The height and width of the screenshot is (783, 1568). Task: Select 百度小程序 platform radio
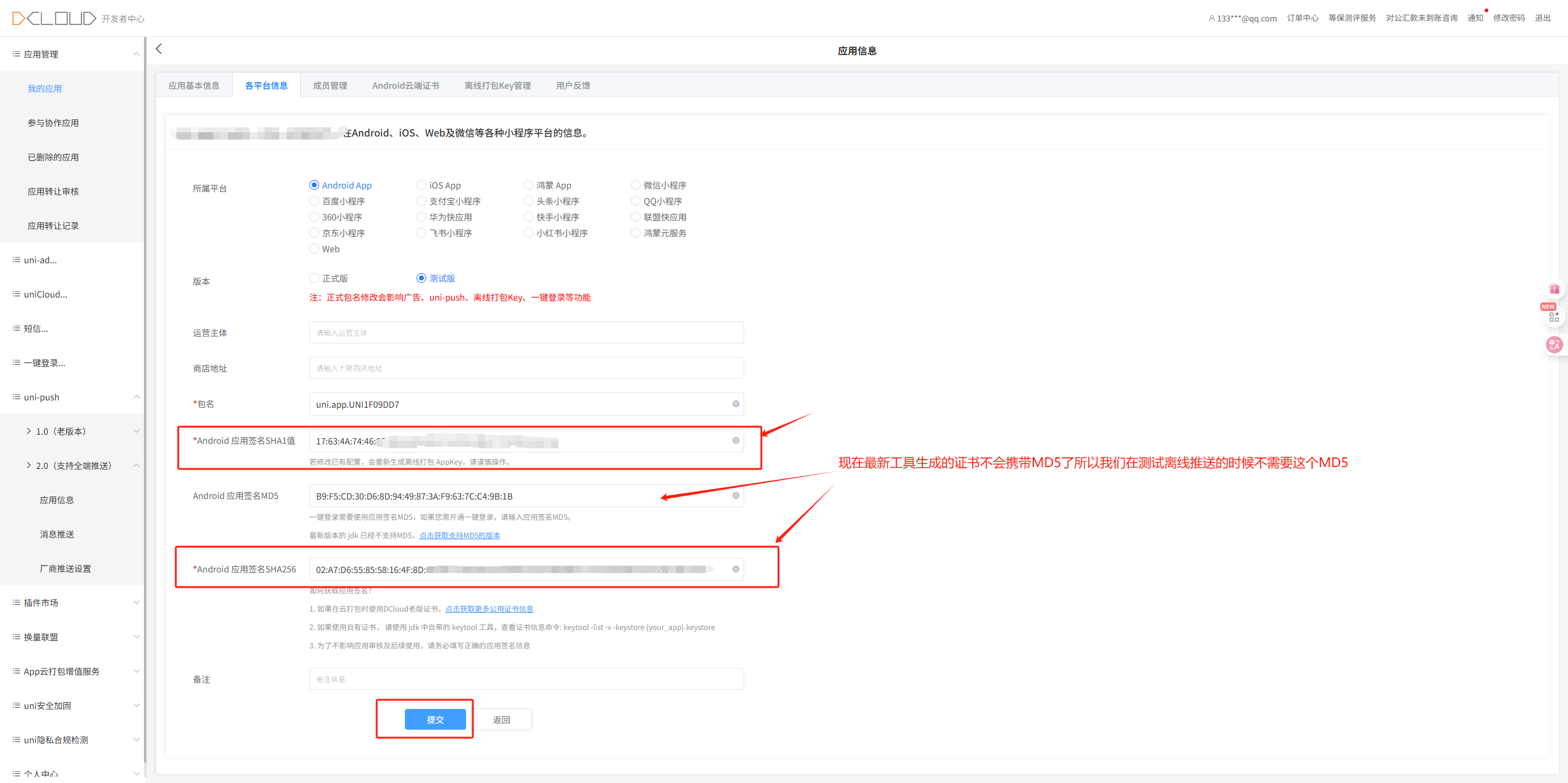coord(314,201)
